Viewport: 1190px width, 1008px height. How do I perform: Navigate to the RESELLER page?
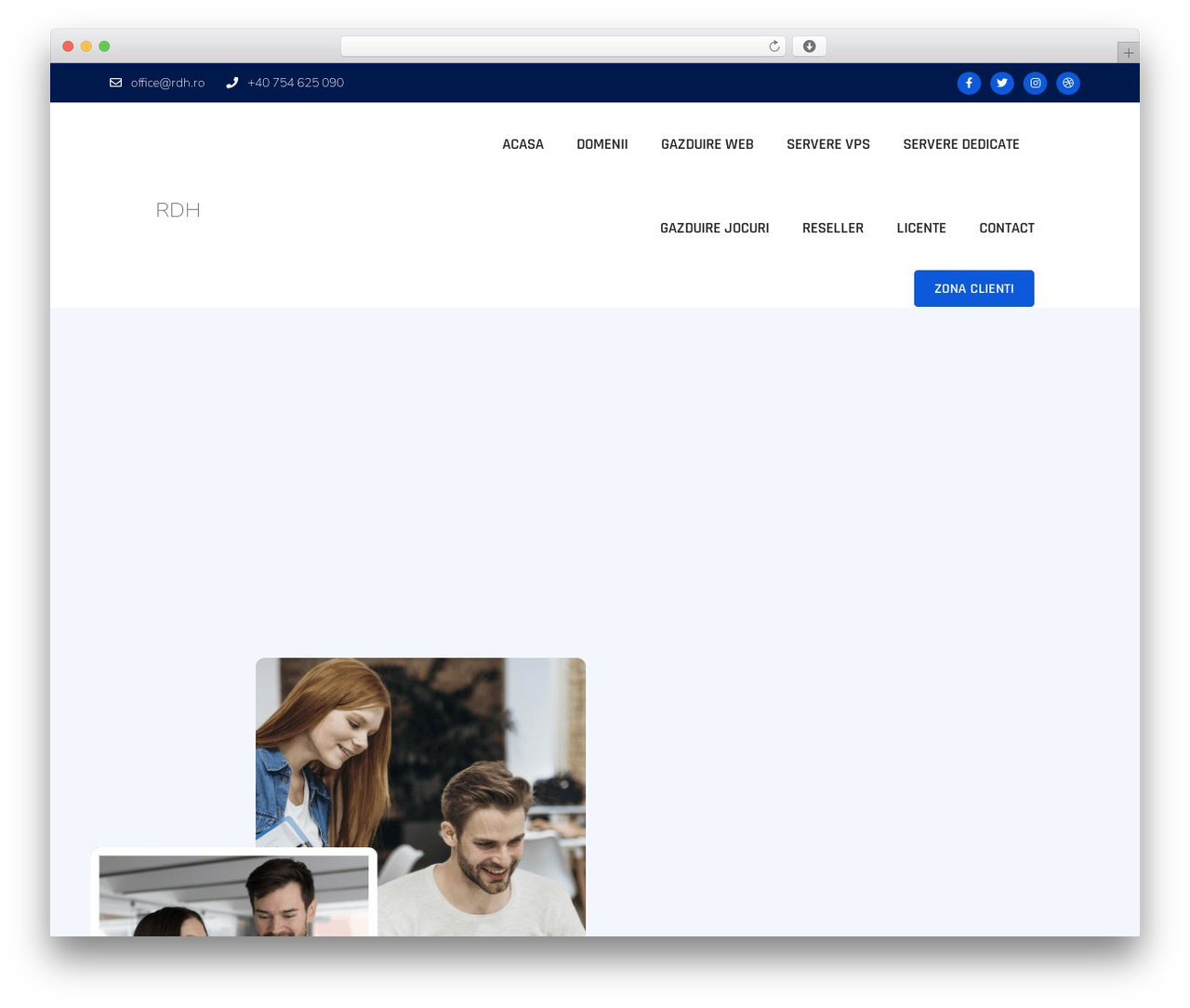833,228
